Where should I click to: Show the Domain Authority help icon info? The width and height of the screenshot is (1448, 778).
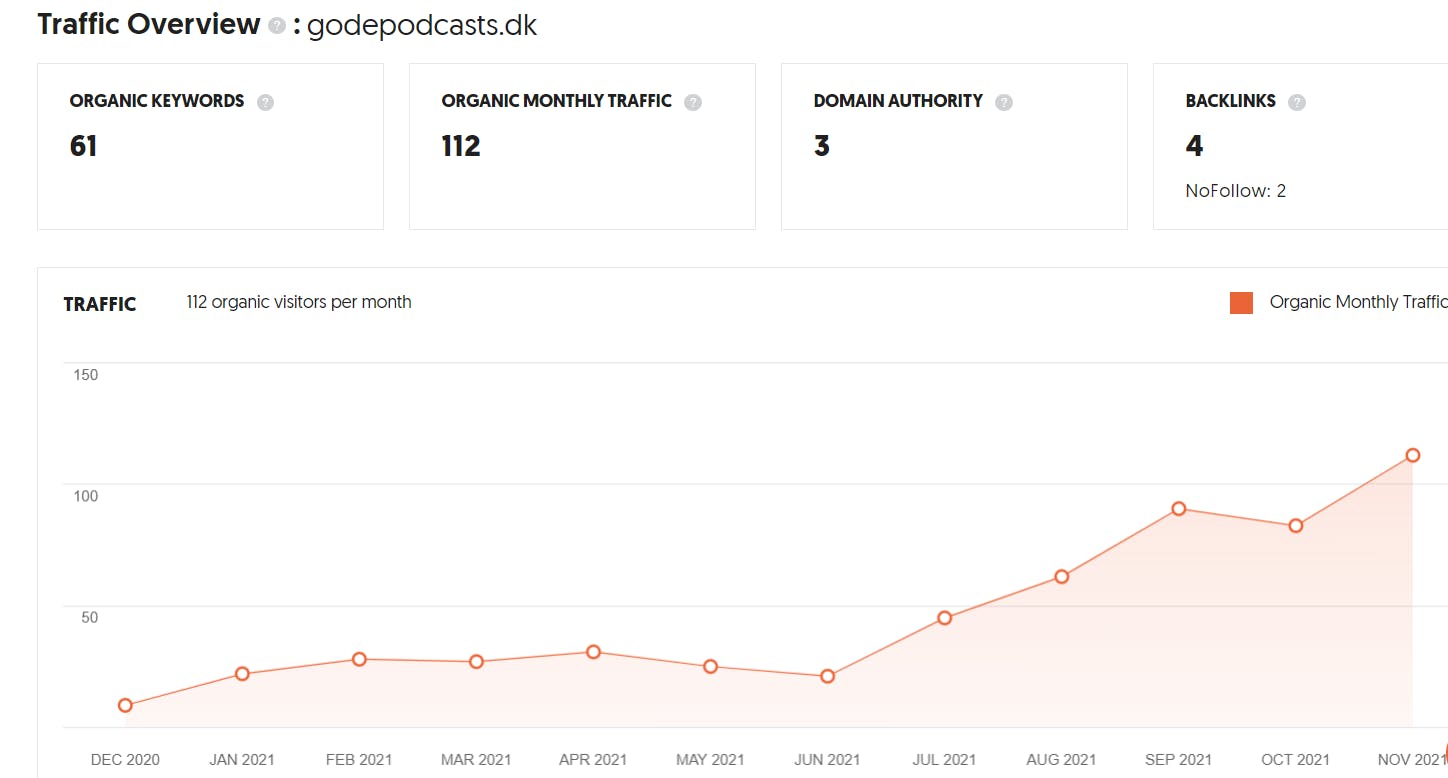[1004, 102]
